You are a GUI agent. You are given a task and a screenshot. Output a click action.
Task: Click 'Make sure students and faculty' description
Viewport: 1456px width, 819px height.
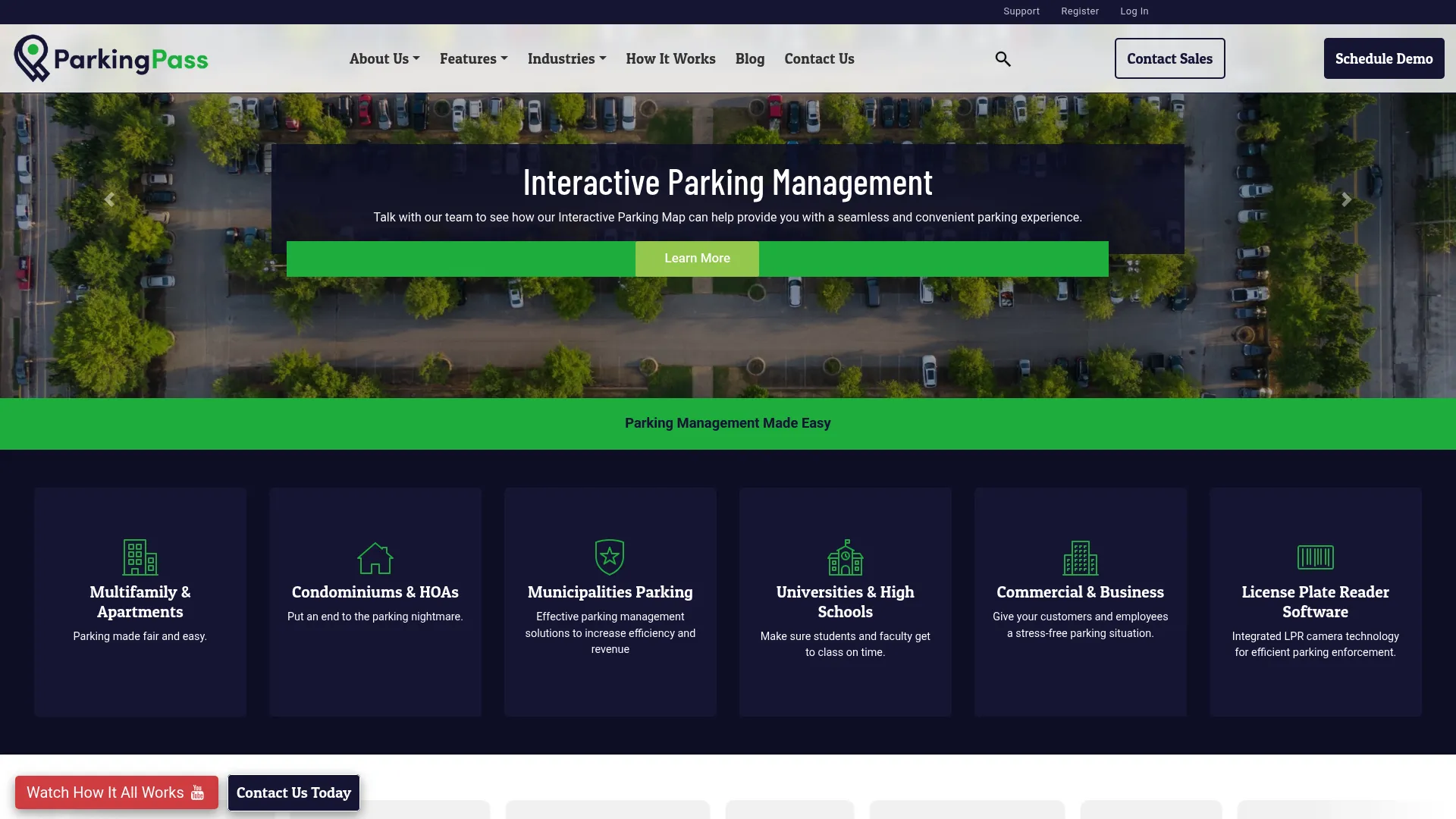click(846, 645)
